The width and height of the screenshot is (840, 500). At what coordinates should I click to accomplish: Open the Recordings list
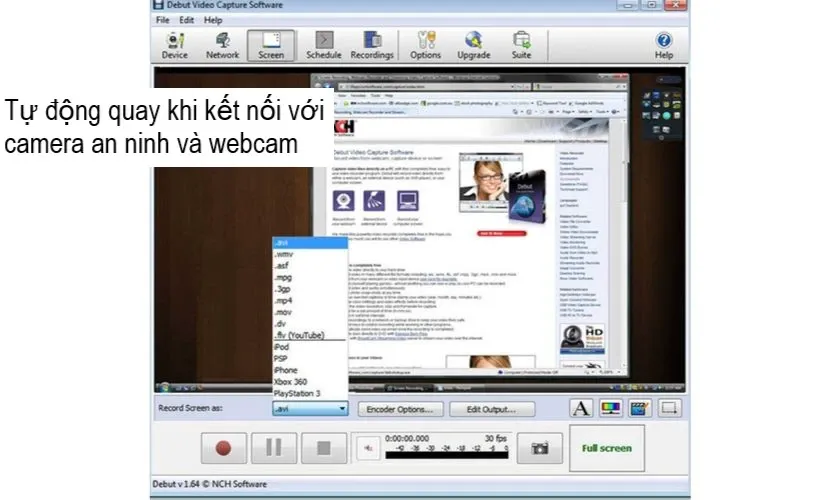coord(371,45)
